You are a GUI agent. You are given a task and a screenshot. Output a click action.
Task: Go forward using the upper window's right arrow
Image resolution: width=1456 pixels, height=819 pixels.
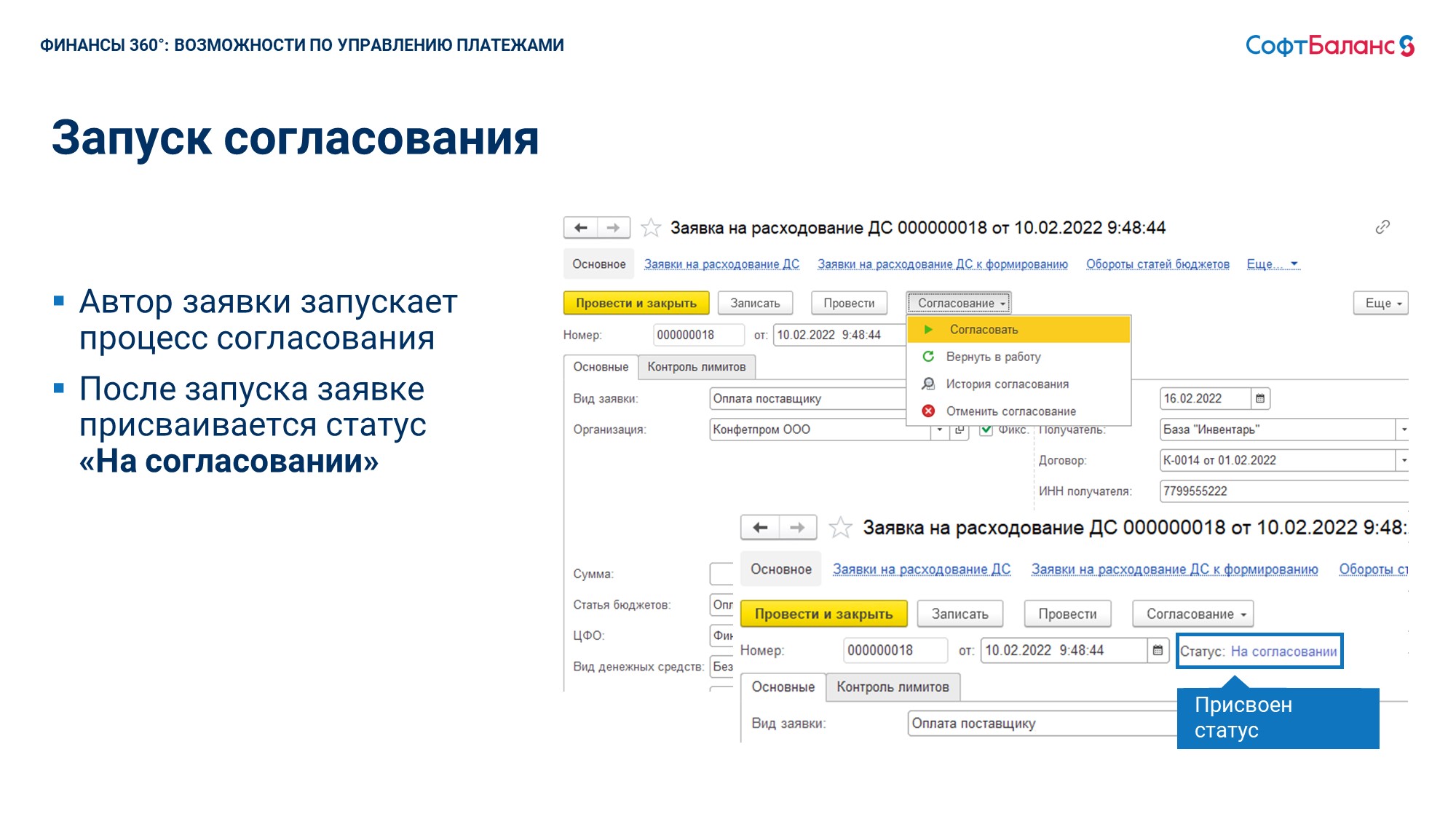click(x=614, y=228)
